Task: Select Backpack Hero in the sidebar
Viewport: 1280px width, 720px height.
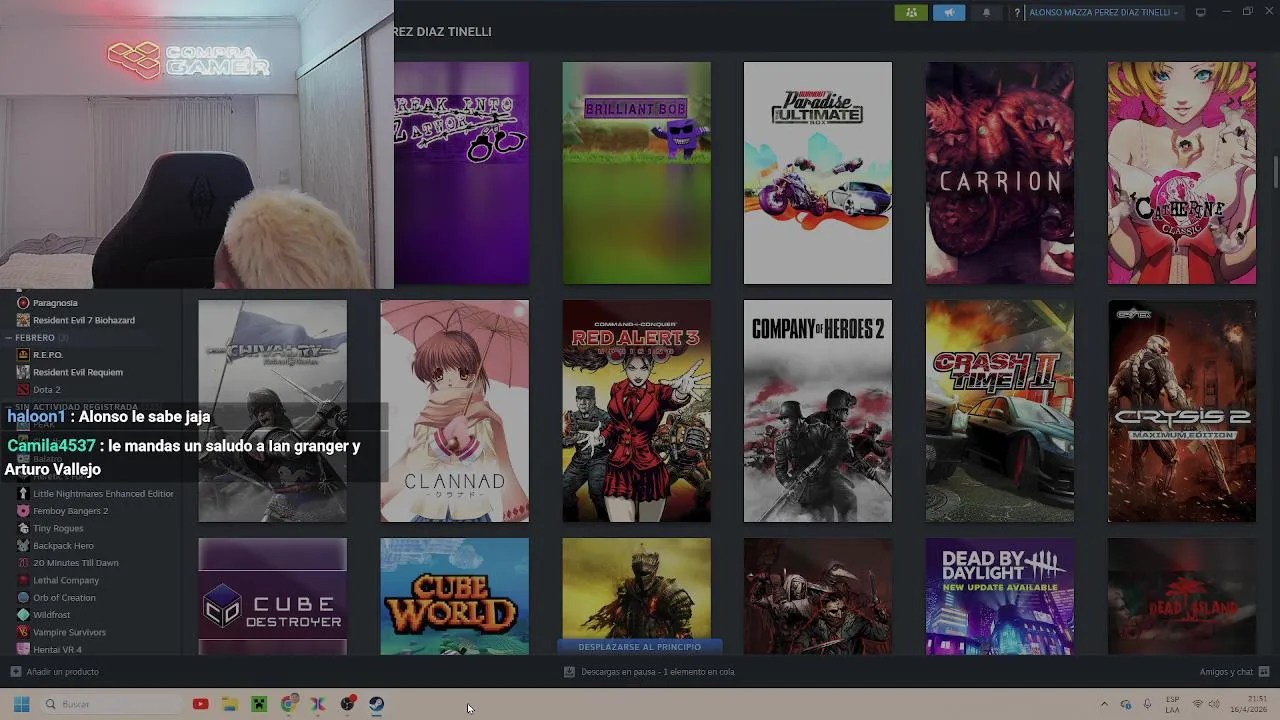Action: pos(63,546)
